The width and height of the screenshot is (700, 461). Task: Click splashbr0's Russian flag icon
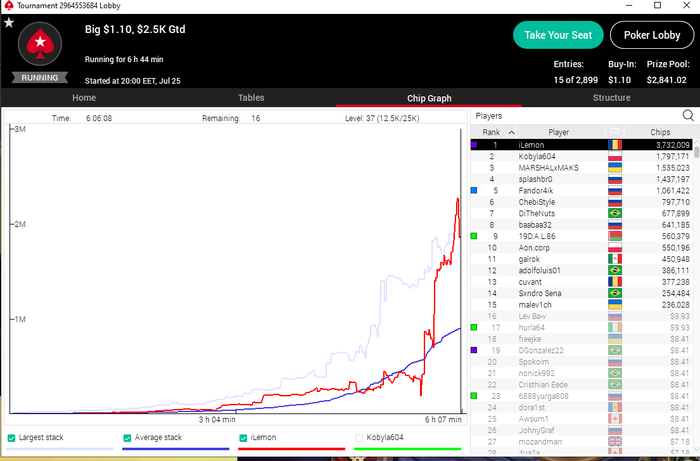(615, 179)
